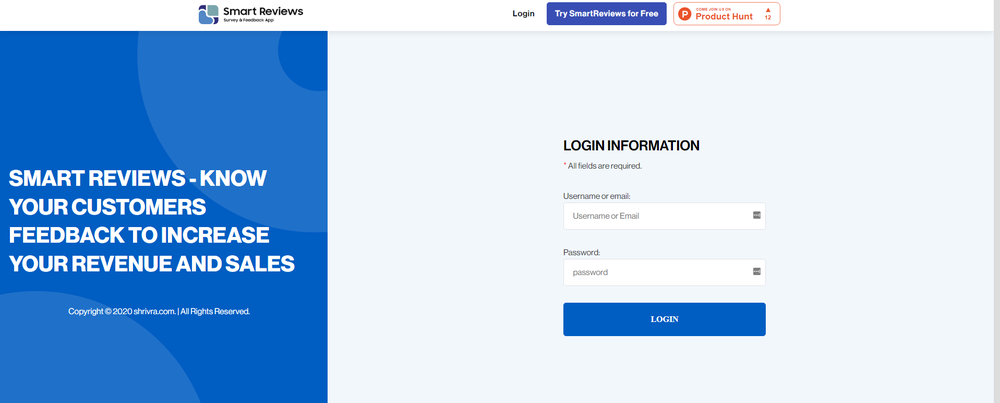Click 'All fields are required.' note

603,166
